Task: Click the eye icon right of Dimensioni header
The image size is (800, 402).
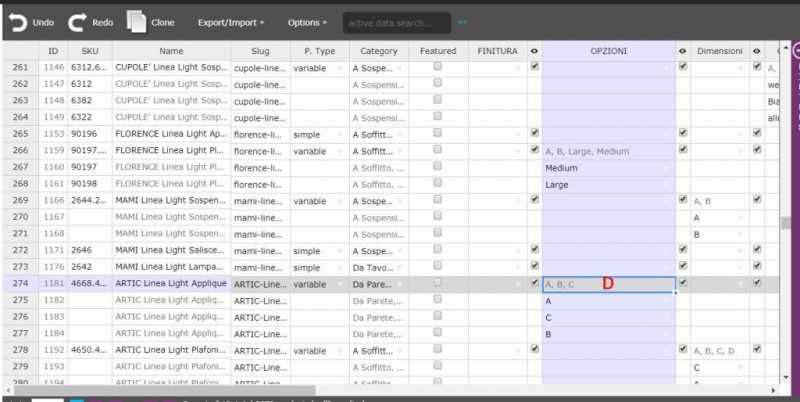Action: pos(756,50)
